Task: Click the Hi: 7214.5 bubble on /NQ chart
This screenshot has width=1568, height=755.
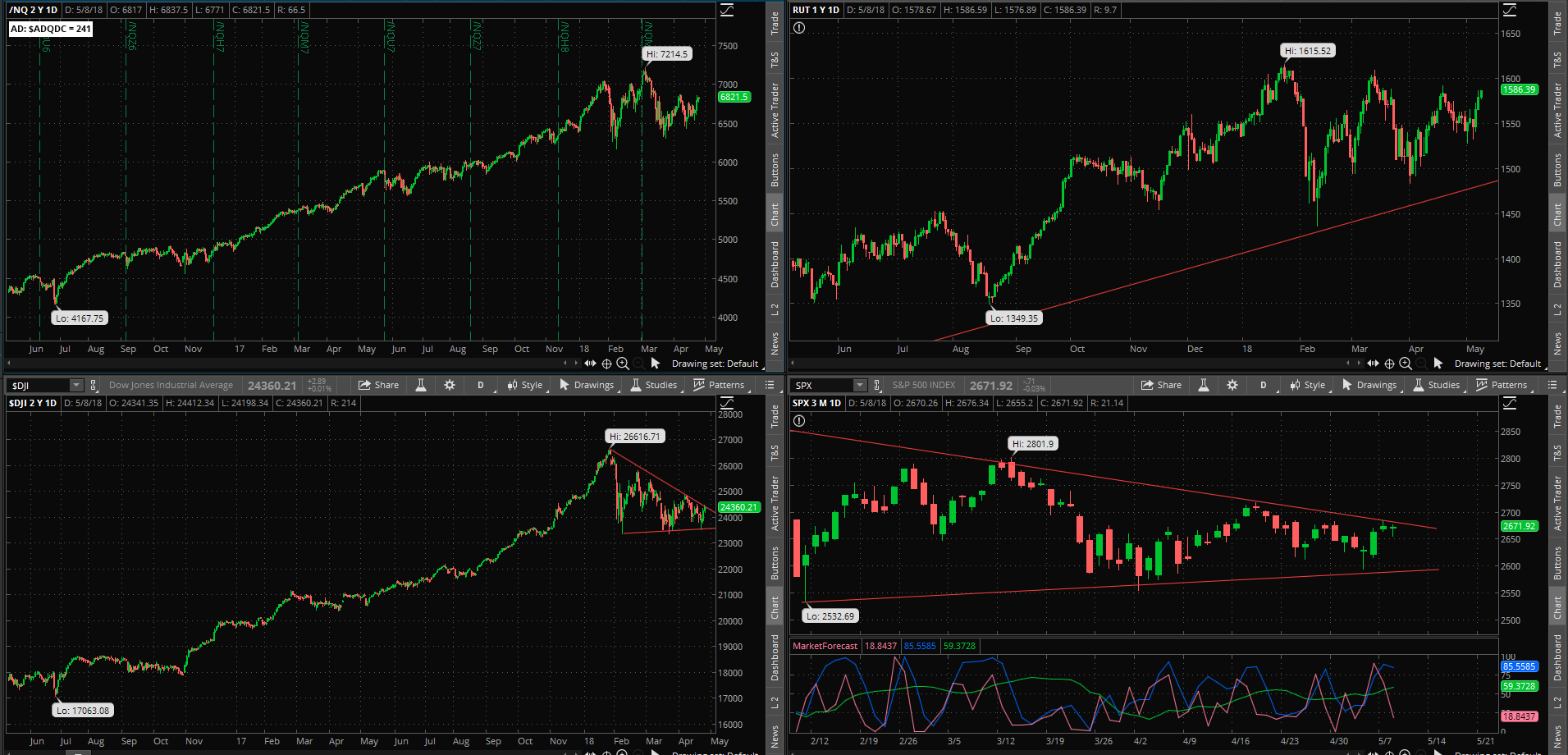Action: 667,54
